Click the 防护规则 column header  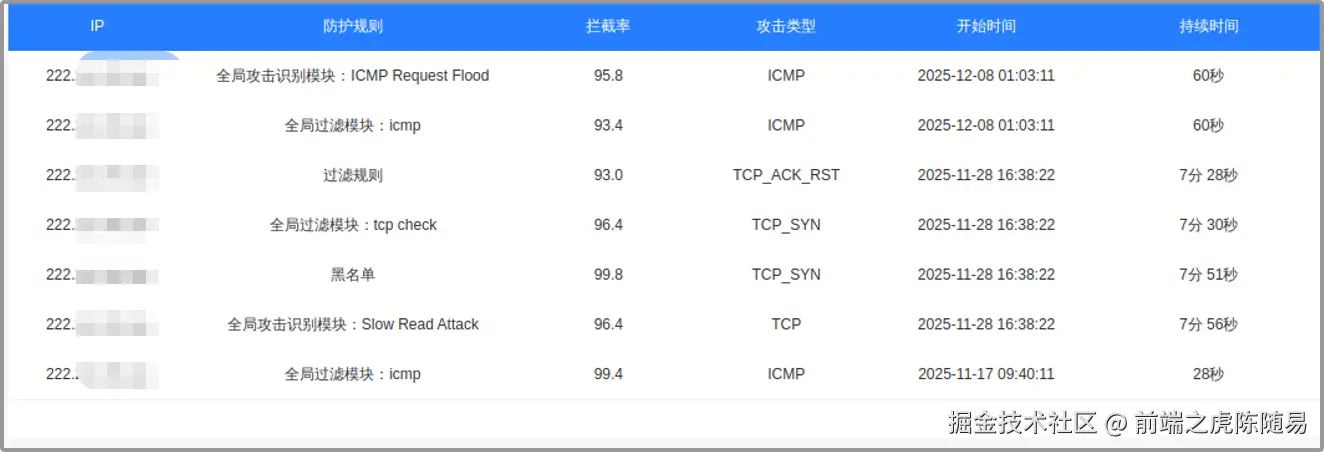coord(353,26)
